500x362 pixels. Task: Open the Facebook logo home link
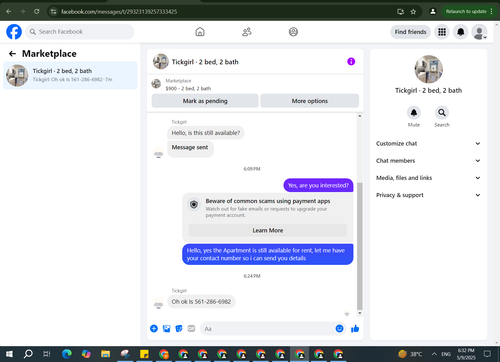(14, 32)
